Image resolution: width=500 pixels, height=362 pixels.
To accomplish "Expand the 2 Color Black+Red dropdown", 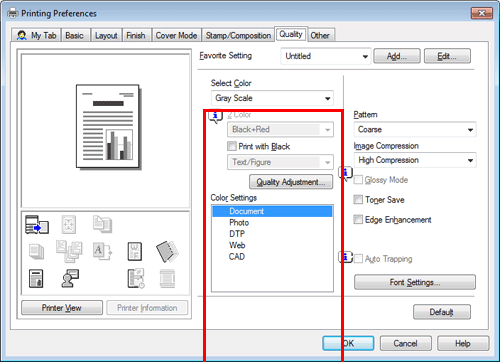I will pos(280,129).
